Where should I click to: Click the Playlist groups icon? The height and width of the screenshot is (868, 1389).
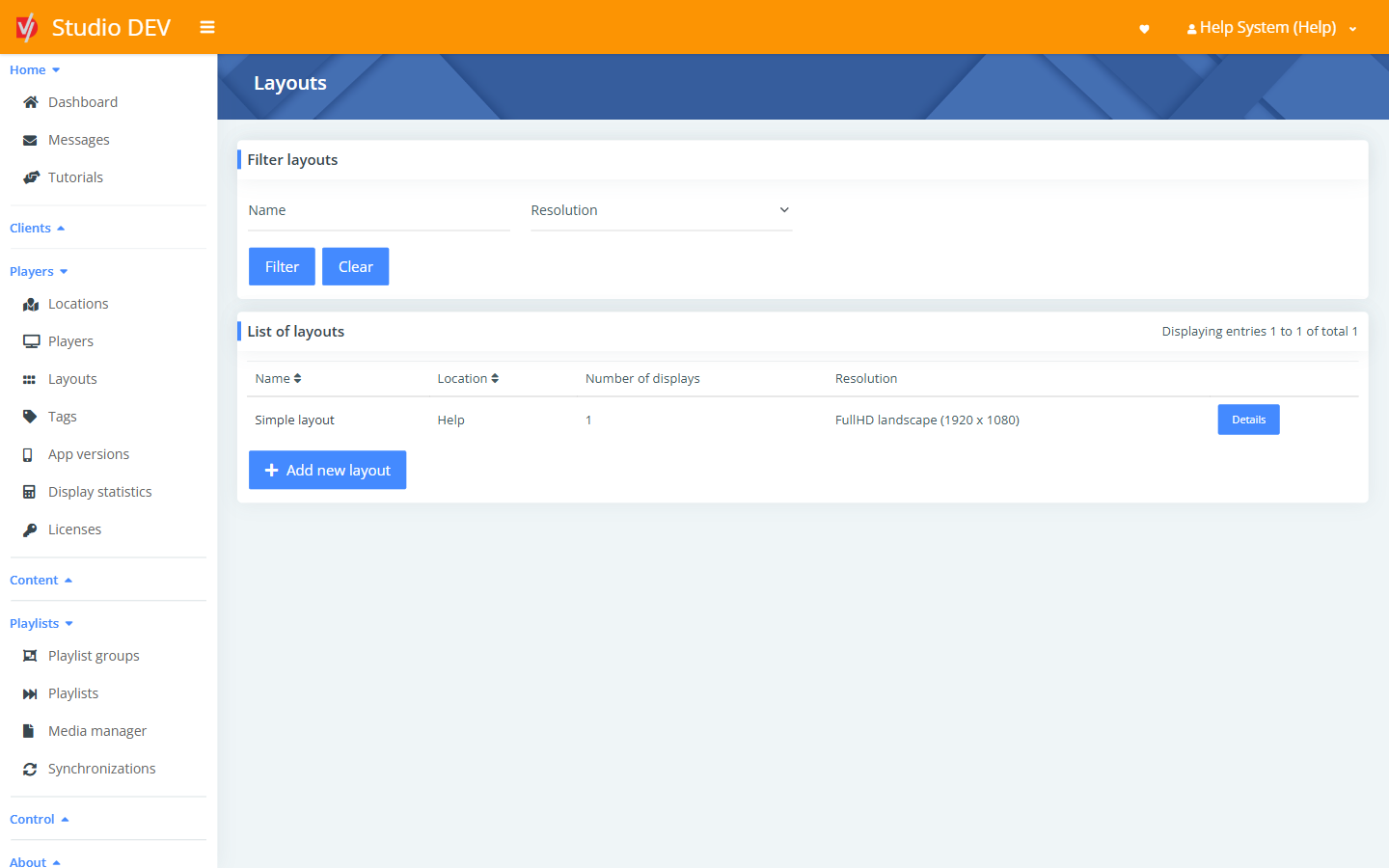click(30, 656)
